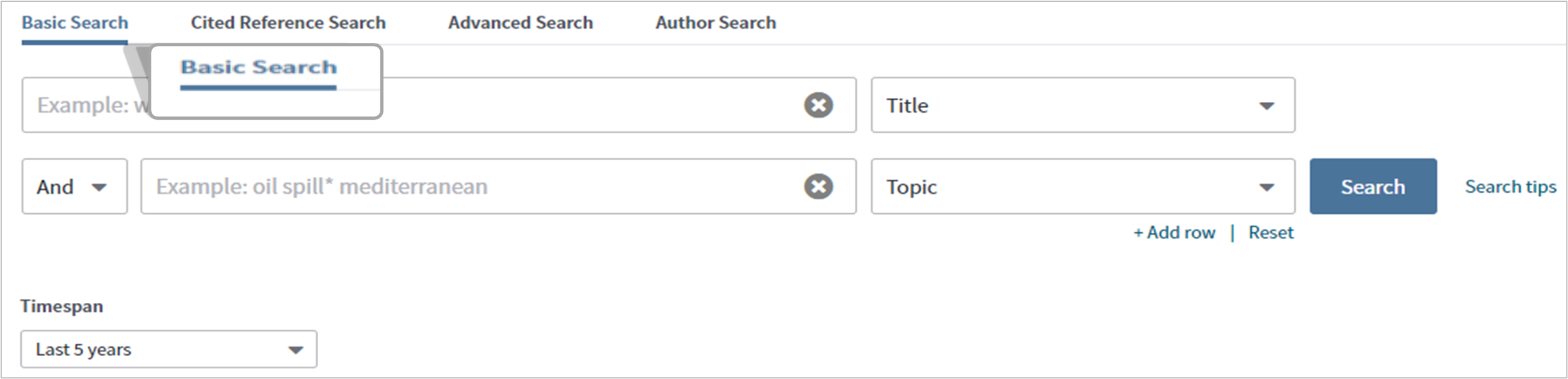This screenshot has height=379, width=1568.
Task: Reset the search form
Action: pos(1271,232)
